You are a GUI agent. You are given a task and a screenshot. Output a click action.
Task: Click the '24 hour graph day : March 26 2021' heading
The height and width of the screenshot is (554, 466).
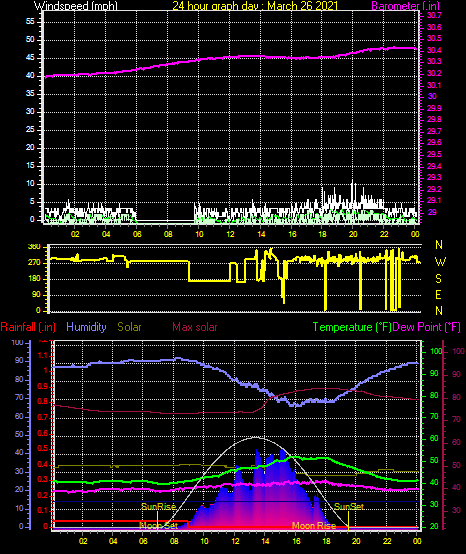(255, 5)
